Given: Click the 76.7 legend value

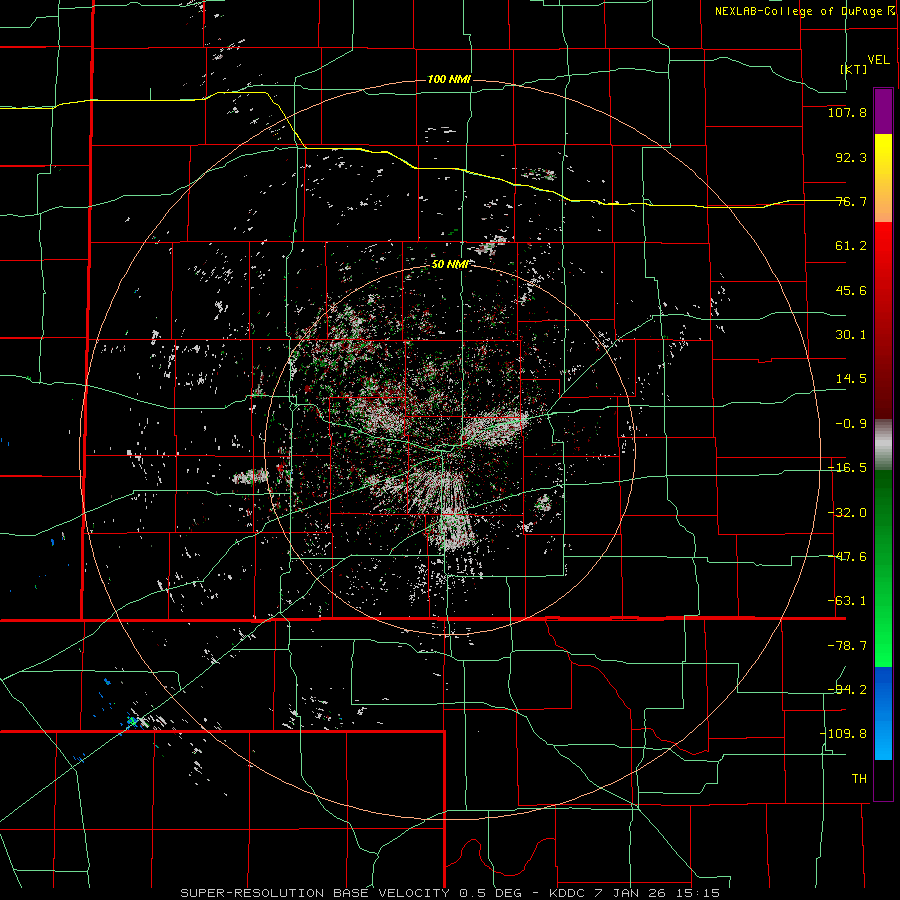Looking at the screenshot, I should coord(851,201).
